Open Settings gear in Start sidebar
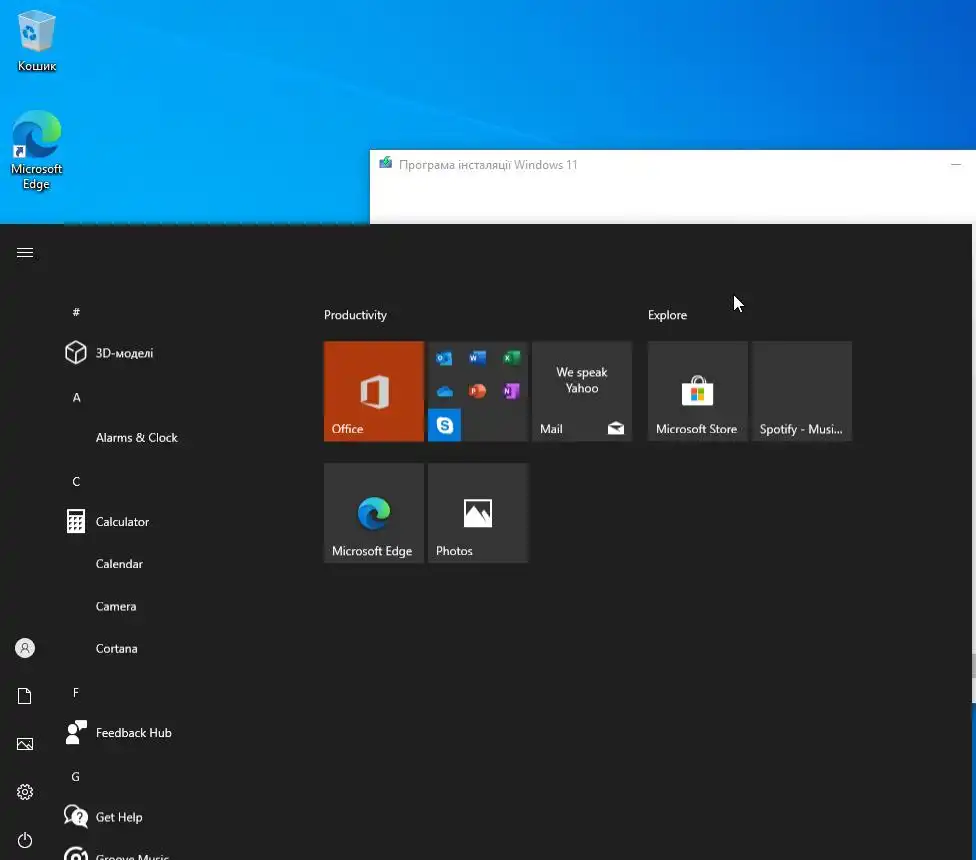 coord(25,792)
